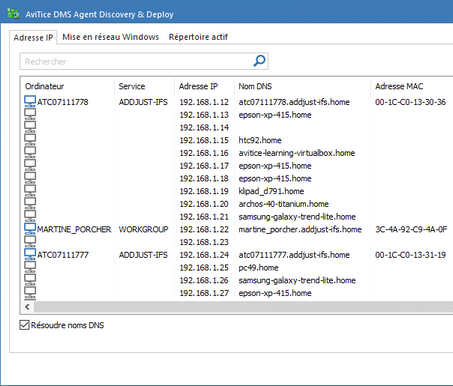453x386 pixels.
Task: Click ADDJUST-IFS service for ATC07111777
Action: [143, 255]
